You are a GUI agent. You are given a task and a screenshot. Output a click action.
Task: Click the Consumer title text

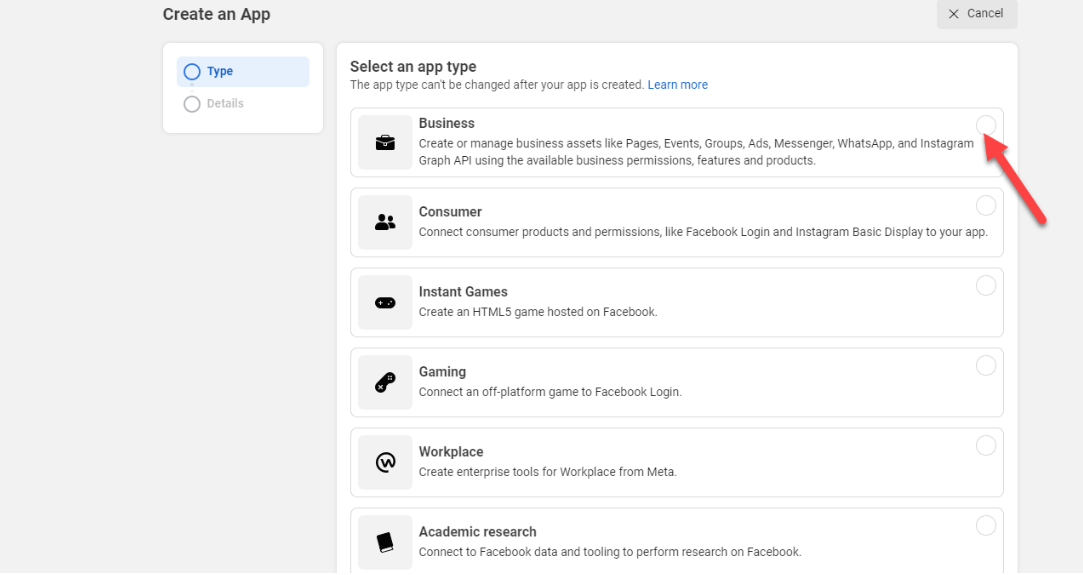450,212
